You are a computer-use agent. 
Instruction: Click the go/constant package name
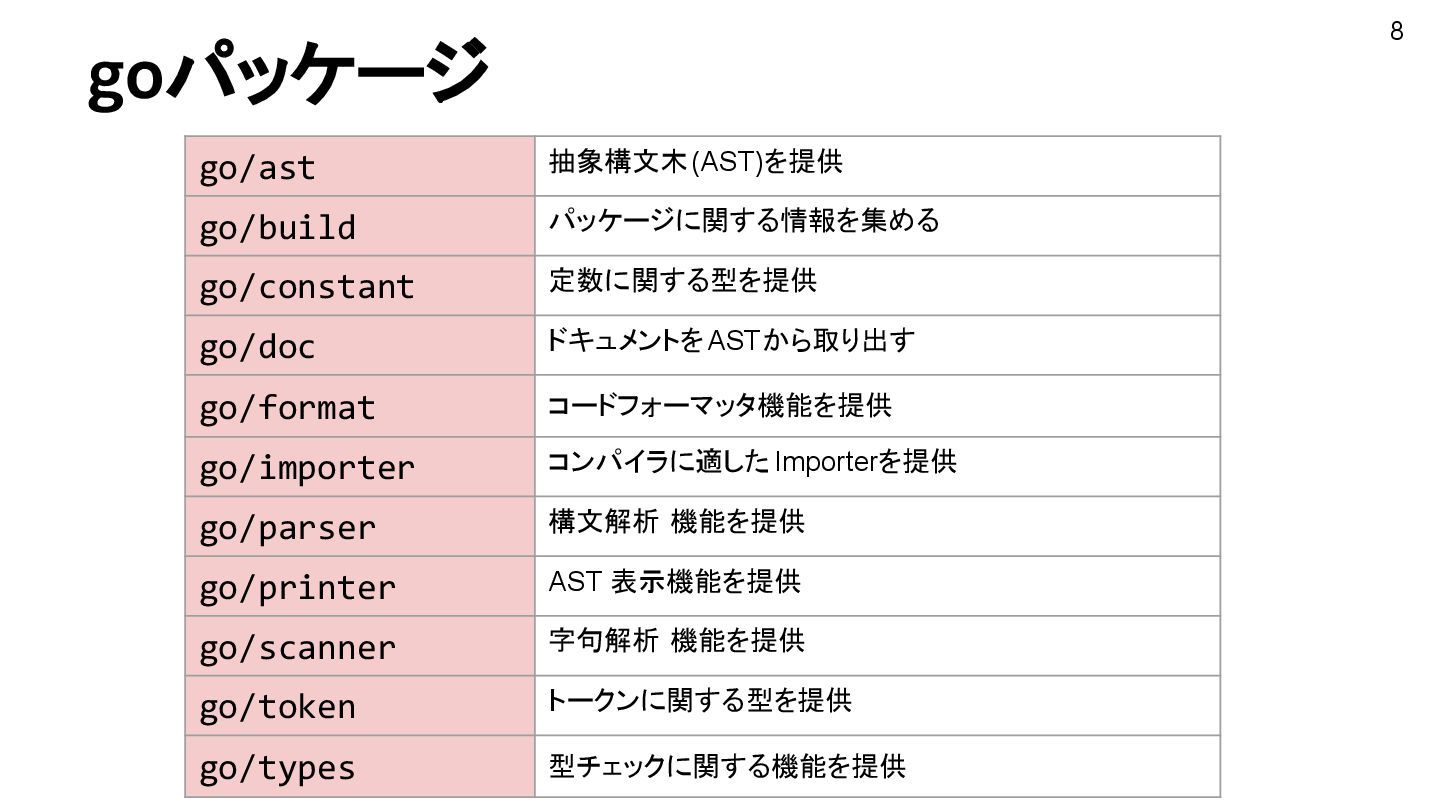tap(306, 287)
